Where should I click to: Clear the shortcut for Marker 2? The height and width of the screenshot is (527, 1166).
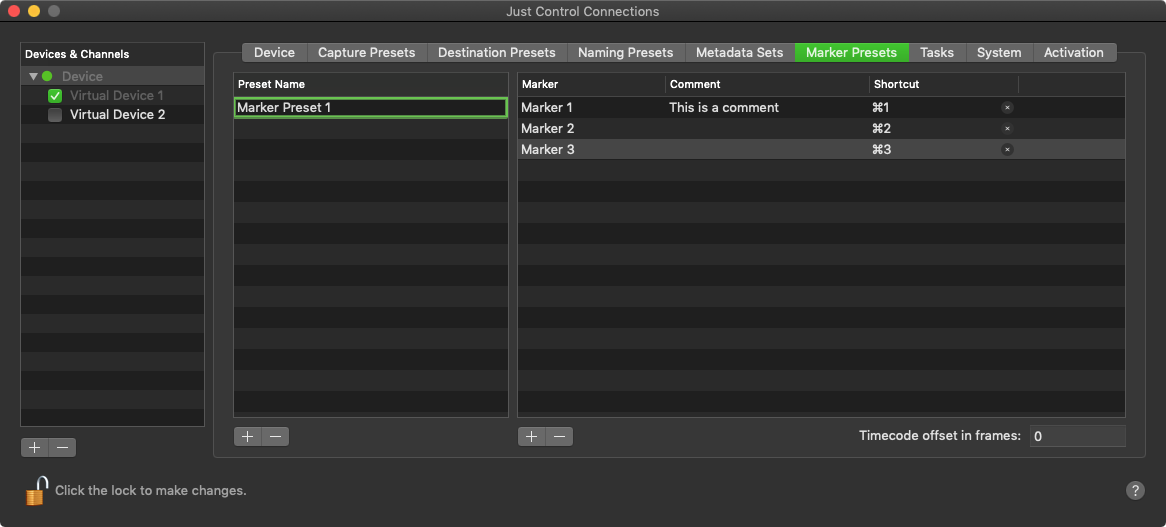pos(1007,129)
